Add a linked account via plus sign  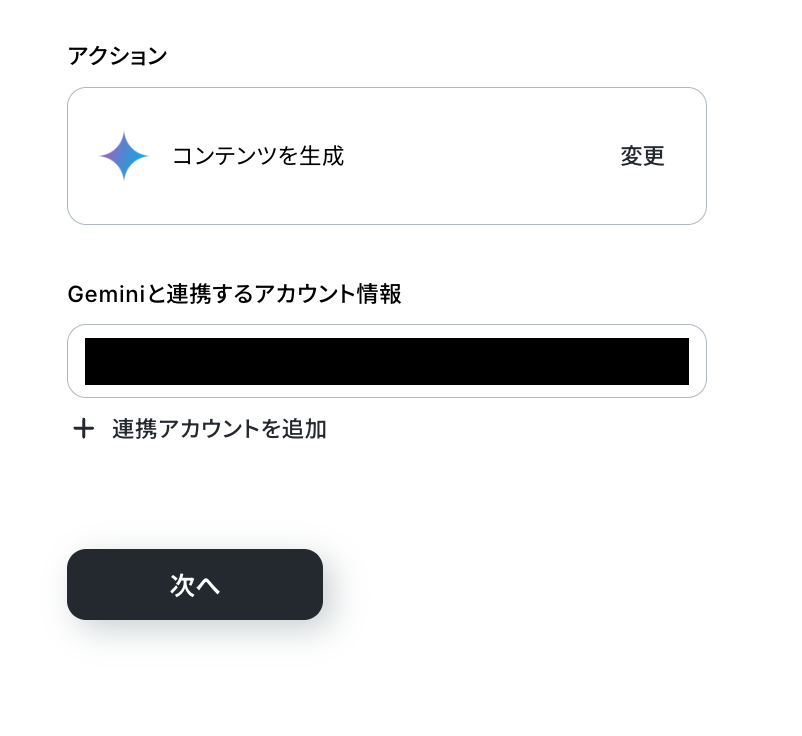83,429
